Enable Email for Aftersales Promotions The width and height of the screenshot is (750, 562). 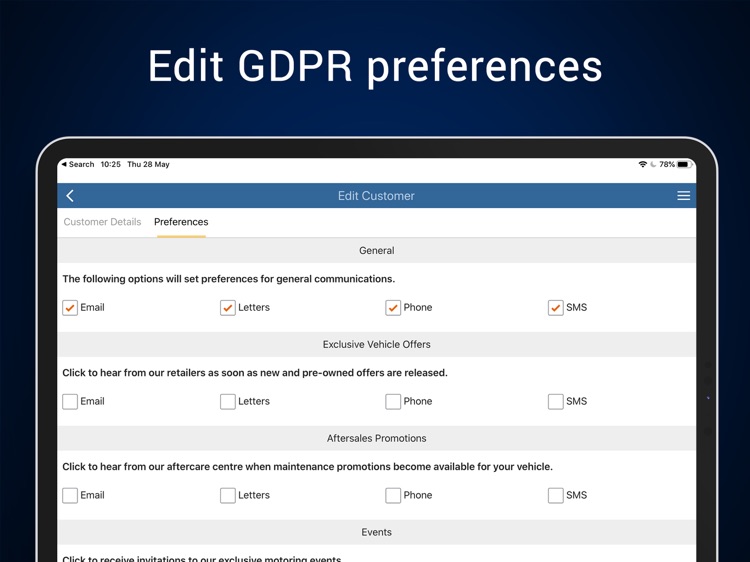click(x=70, y=495)
